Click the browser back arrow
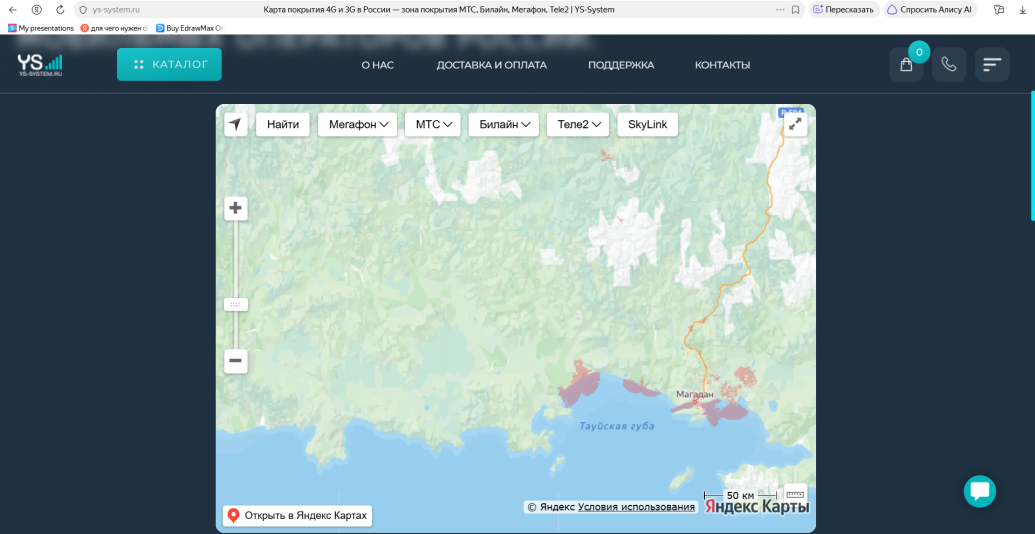The height and width of the screenshot is (534, 1035). coord(13,10)
